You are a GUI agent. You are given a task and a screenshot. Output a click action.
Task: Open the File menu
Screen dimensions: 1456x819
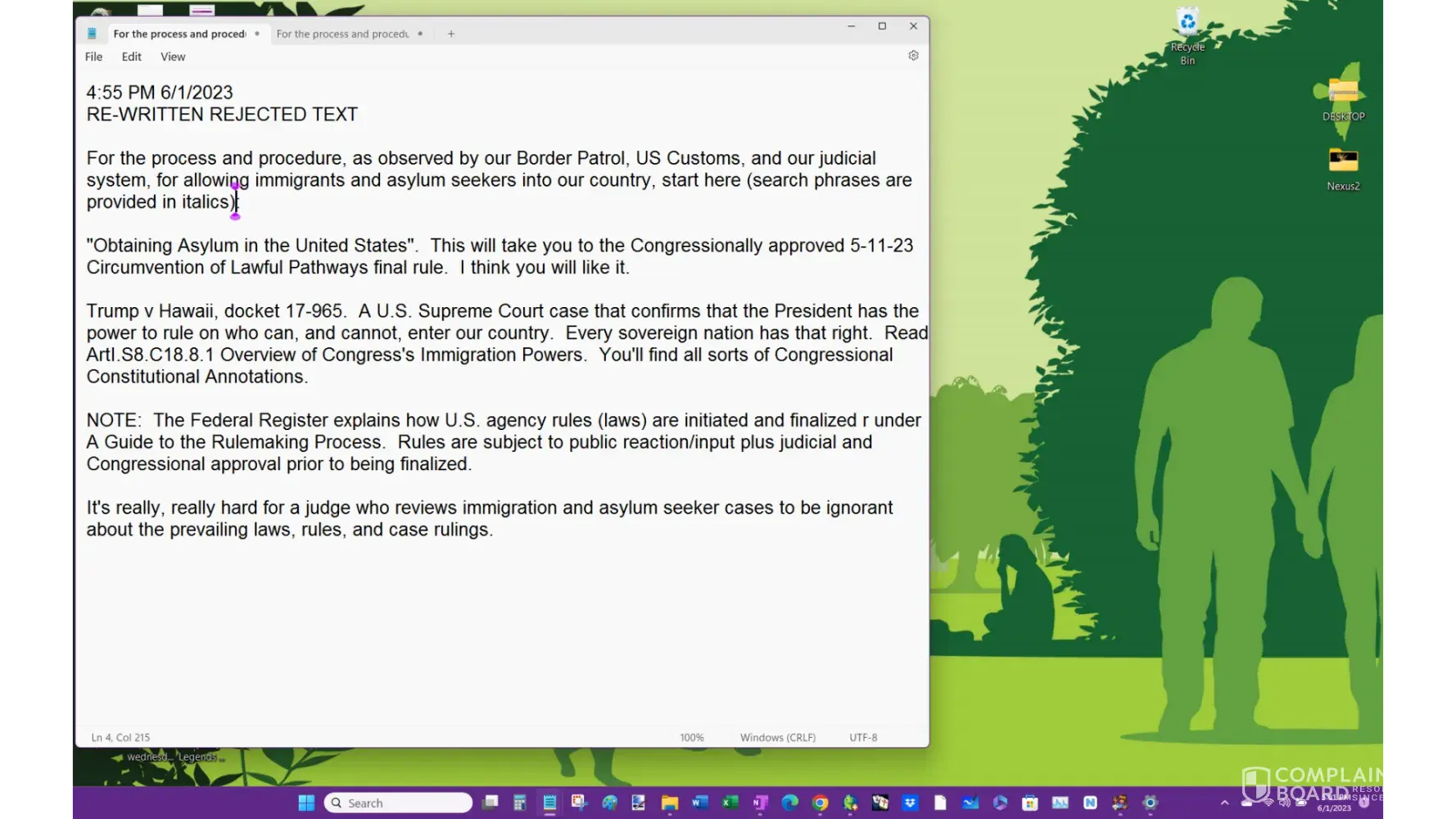point(94,57)
